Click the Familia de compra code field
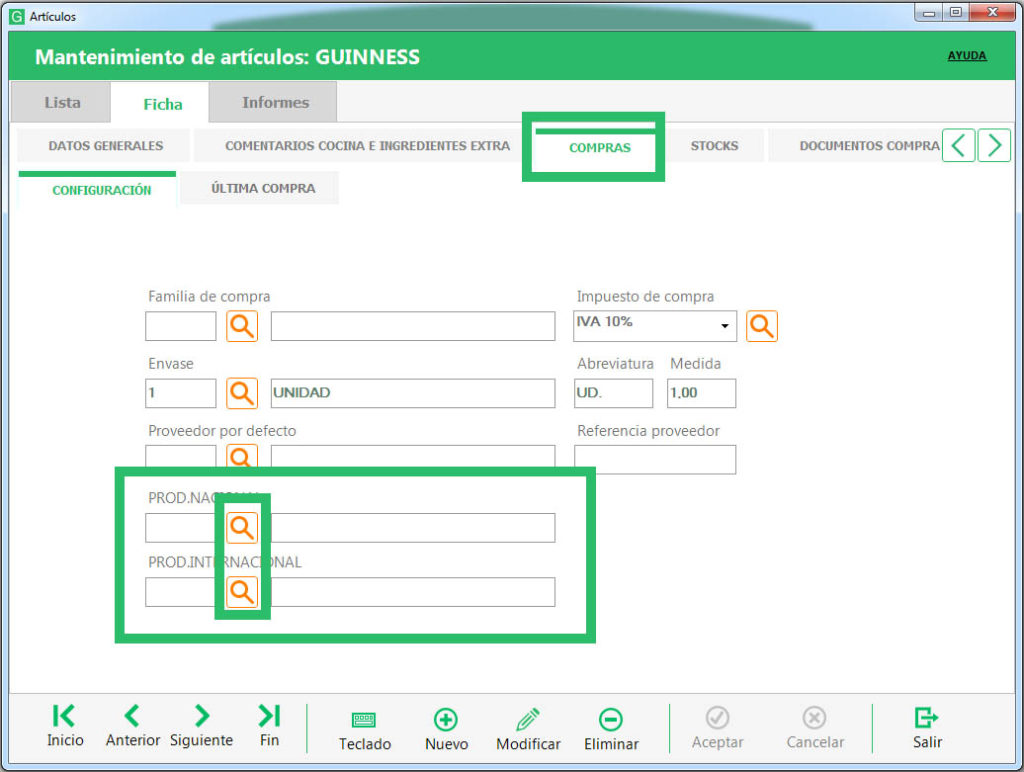This screenshot has height=772, width=1024. (180, 326)
